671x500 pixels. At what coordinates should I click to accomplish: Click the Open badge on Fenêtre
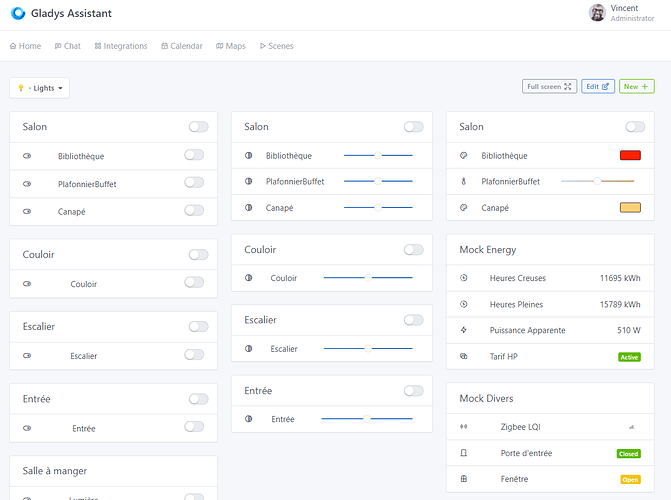[x=630, y=479]
